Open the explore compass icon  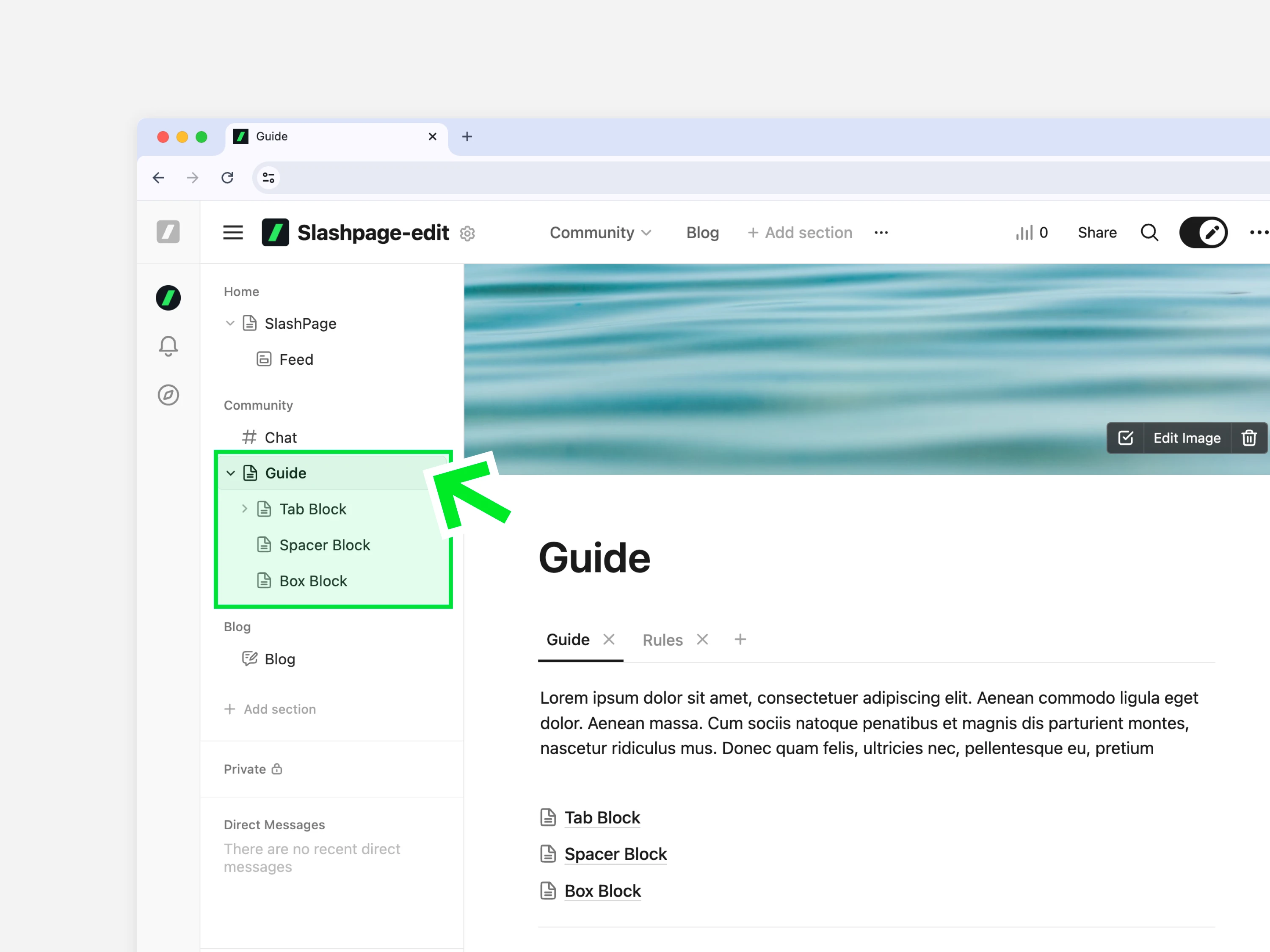(168, 395)
